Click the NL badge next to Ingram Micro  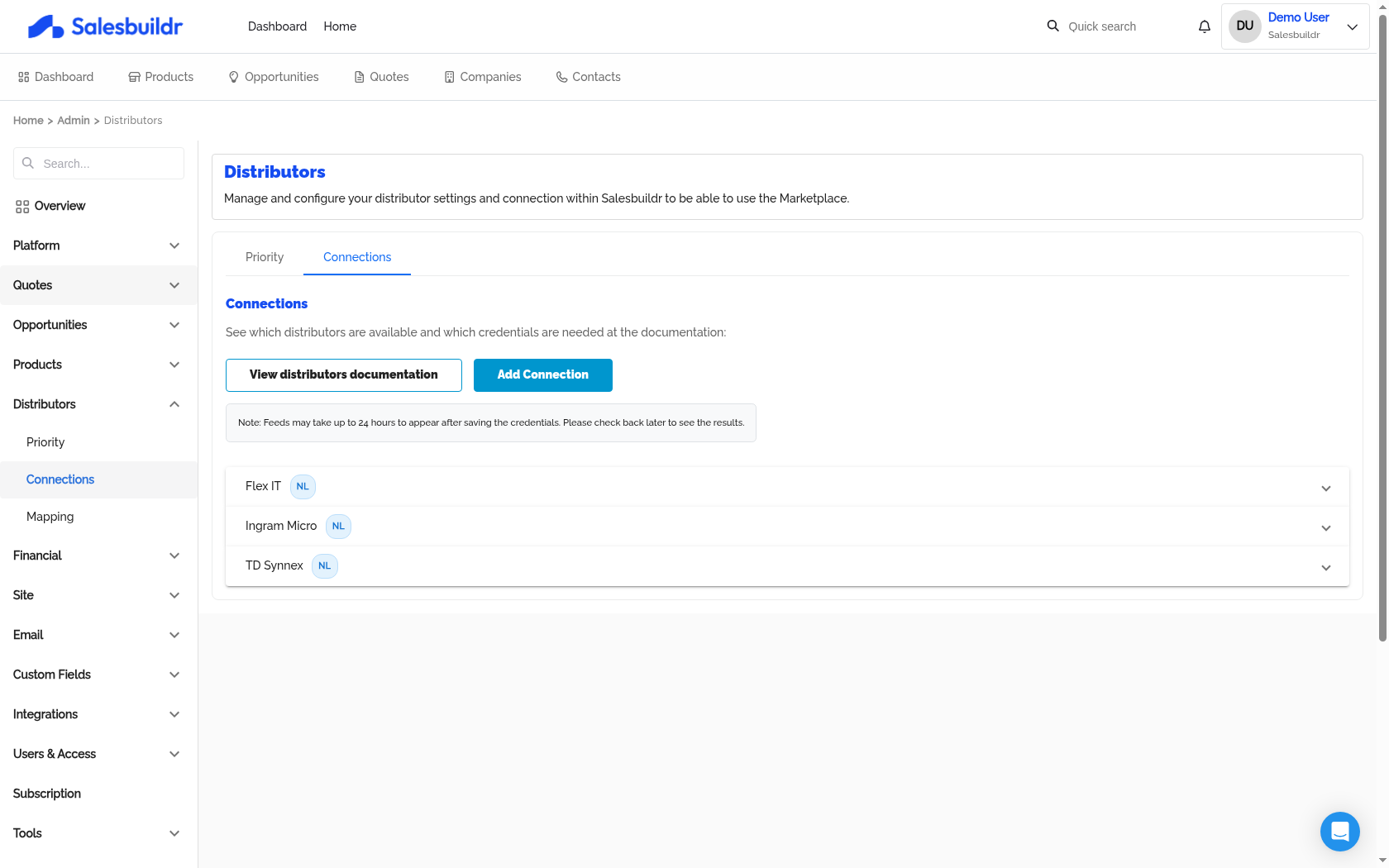338,526
